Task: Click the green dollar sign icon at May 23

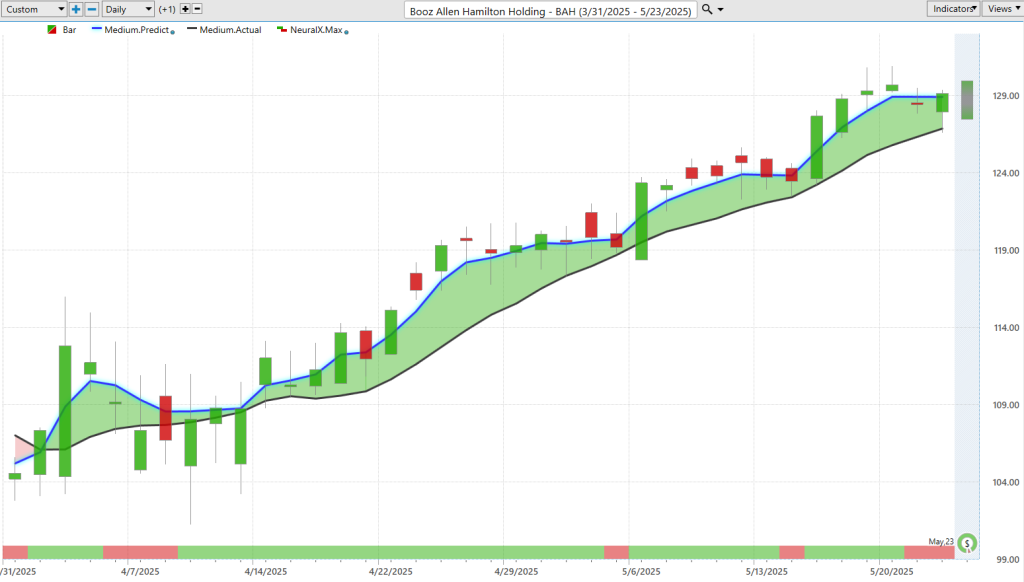Action: pyautogui.click(x=967, y=543)
